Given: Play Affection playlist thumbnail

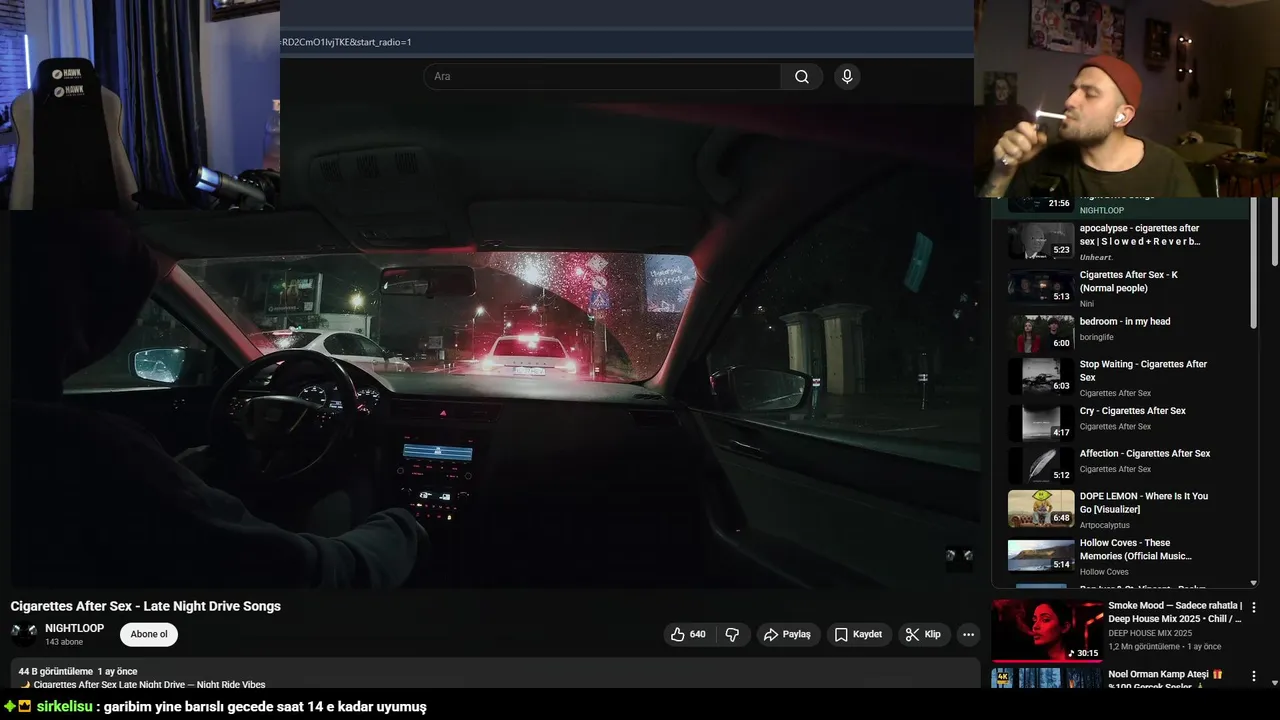Looking at the screenshot, I should 1041,465.
